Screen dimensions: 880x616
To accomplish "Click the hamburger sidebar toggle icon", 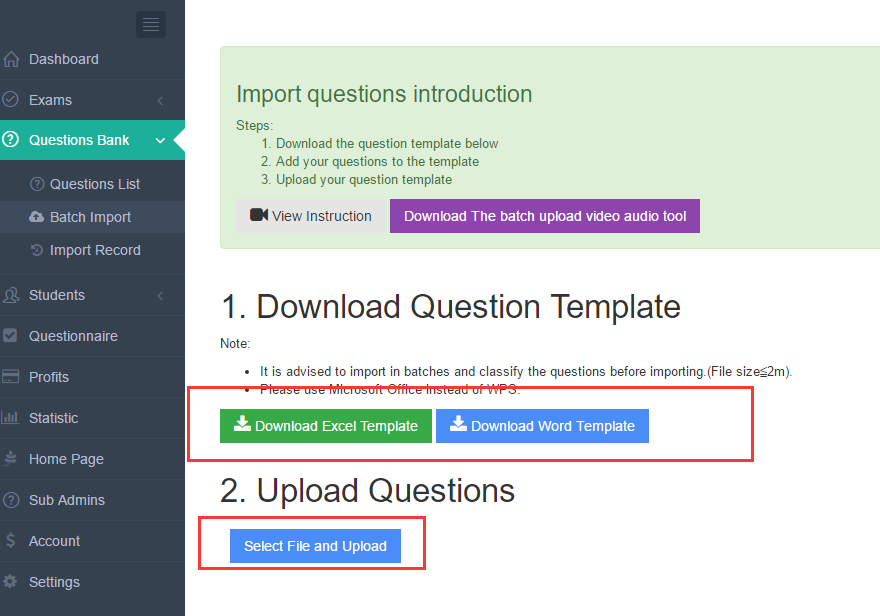I will coord(150,24).
